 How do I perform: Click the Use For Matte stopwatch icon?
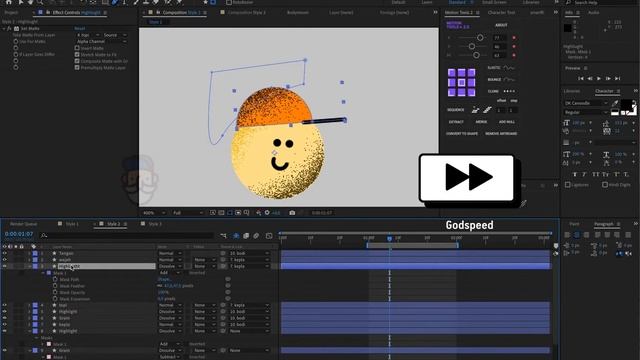click(16, 41)
